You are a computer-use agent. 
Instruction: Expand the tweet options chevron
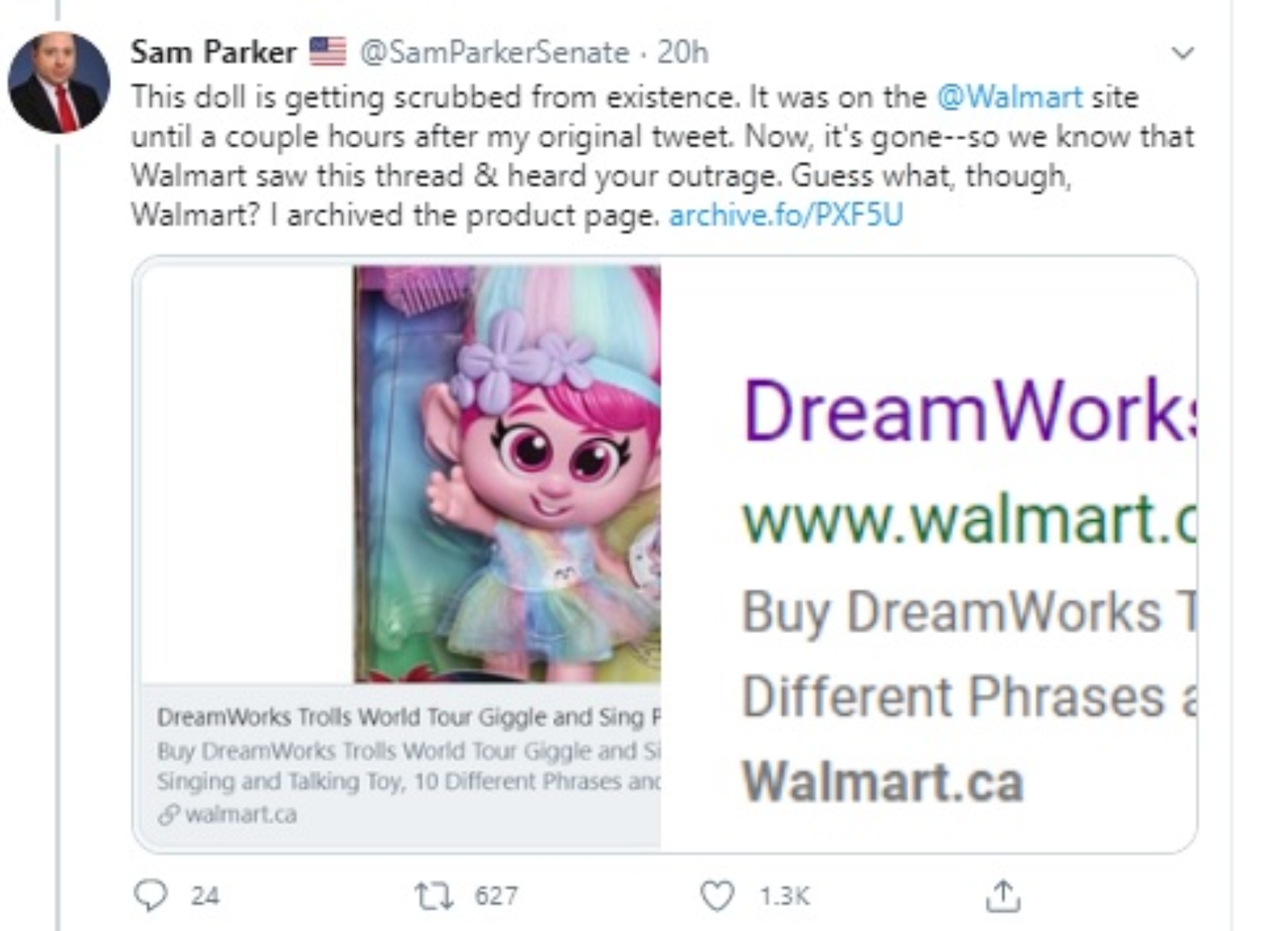click(1183, 53)
